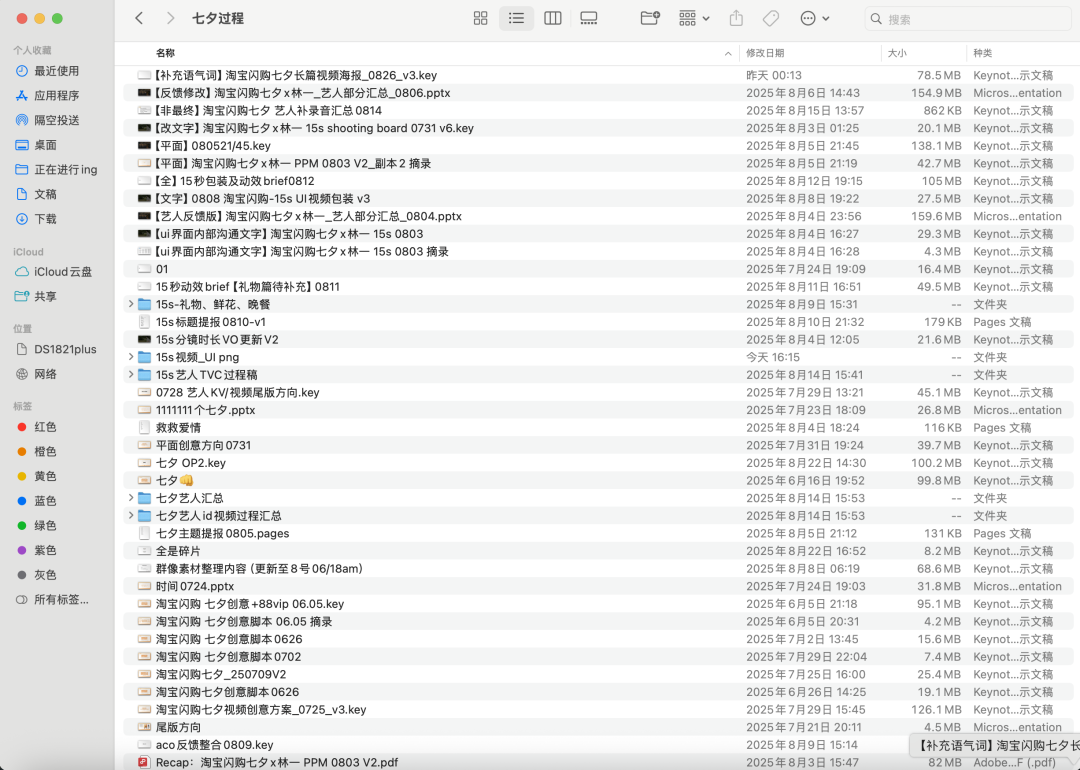Image resolution: width=1080 pixels, height=770 pixels.
Task: Go back with the left arrow button
Action: pos(139,19)
